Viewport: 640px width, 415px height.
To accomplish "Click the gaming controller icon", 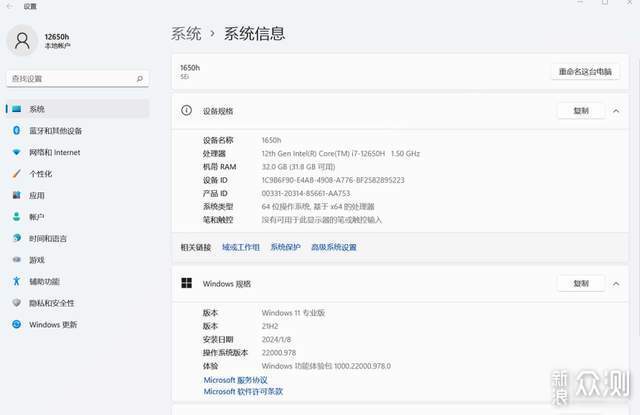I will pyautogui.click(x=16, y=260).
